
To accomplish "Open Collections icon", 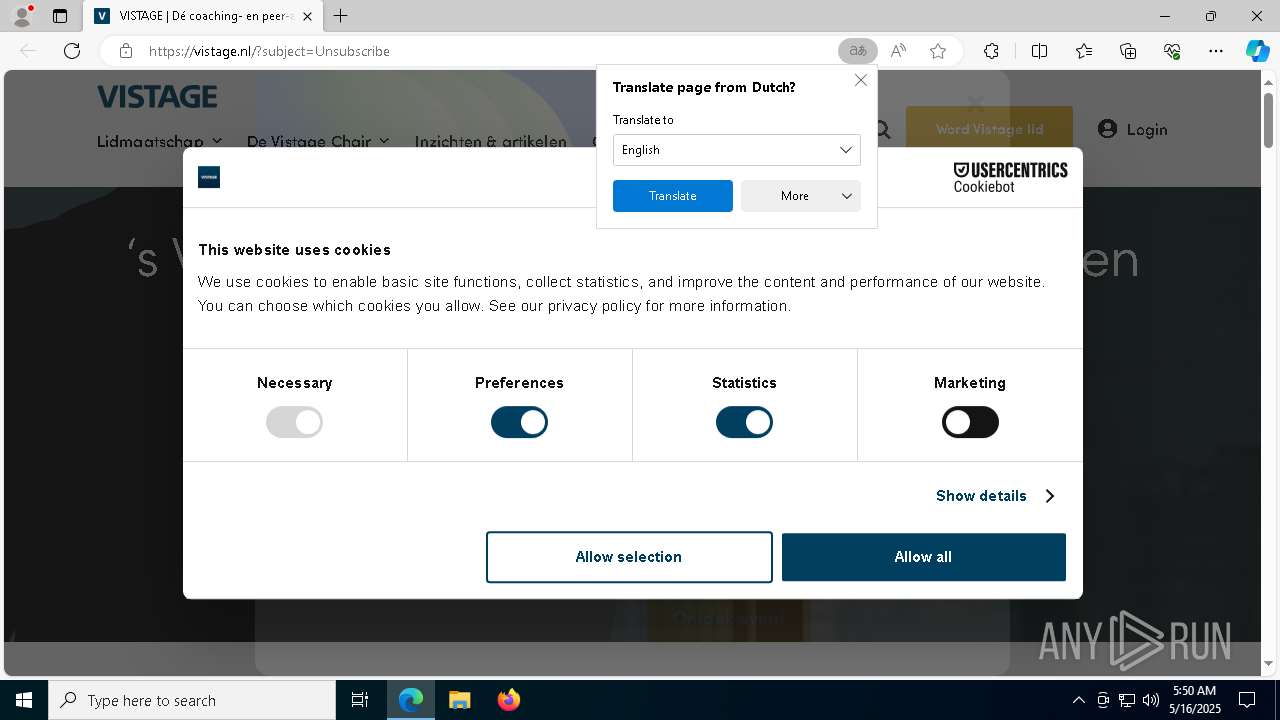I will (x=1128, y=51).
